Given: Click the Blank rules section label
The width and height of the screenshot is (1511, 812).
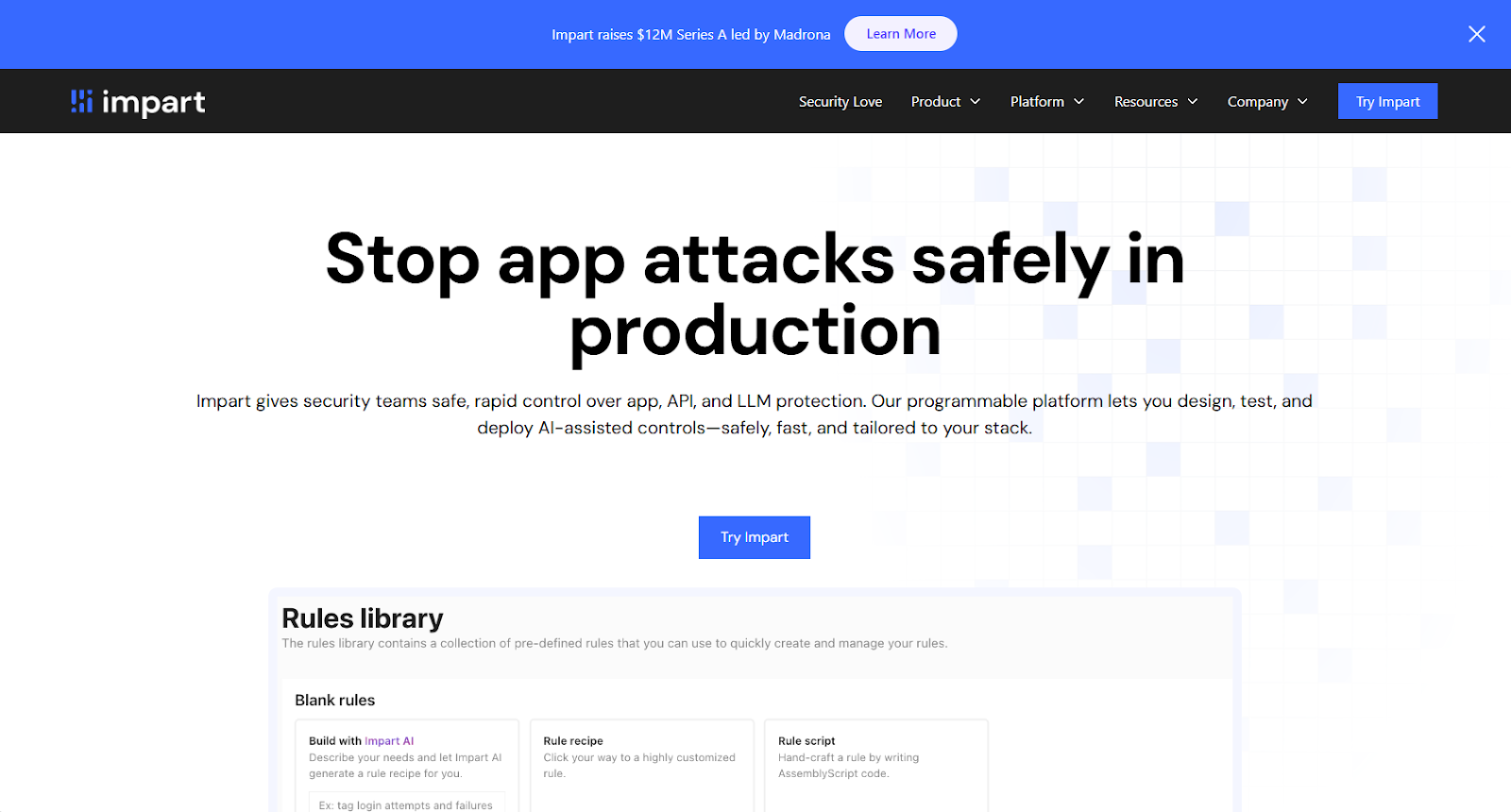Looking at the screenshot, I should click(x=334, y=701).
